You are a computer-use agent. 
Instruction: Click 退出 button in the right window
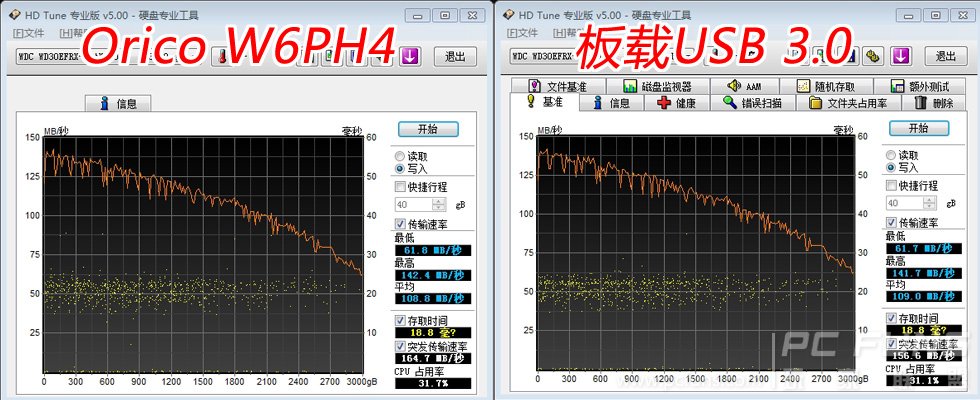tap(946, 56)
